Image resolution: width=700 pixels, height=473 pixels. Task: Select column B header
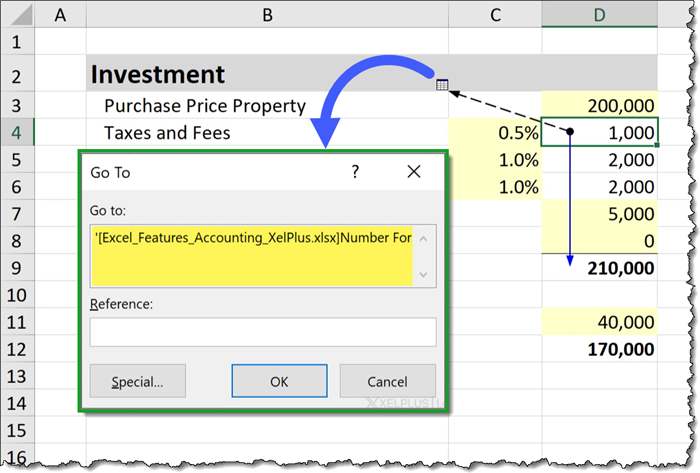coord(266,14)
